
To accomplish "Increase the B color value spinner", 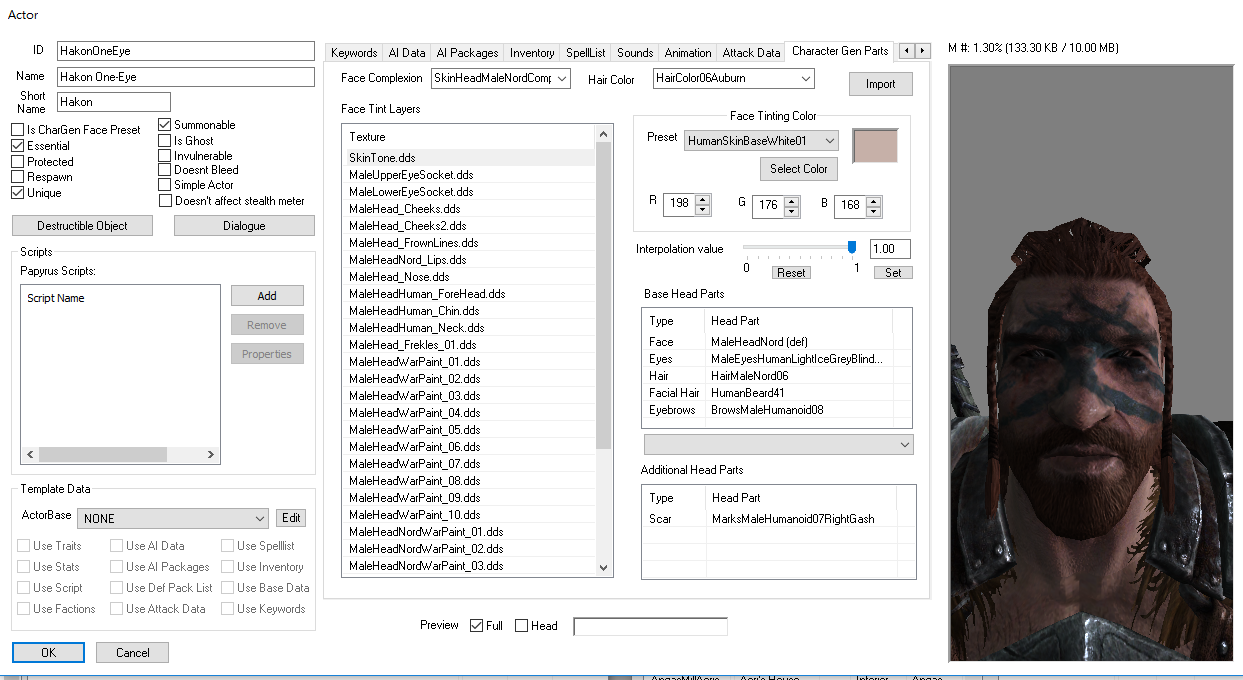I will click(874, 200).
